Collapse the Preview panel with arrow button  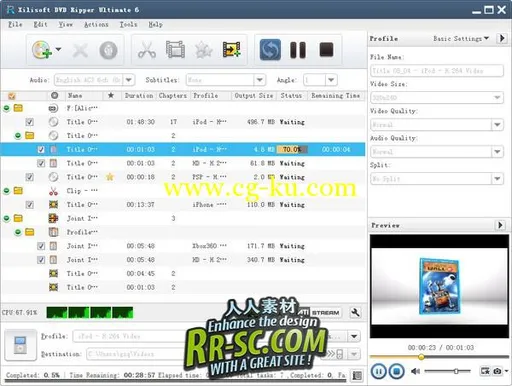500,225
